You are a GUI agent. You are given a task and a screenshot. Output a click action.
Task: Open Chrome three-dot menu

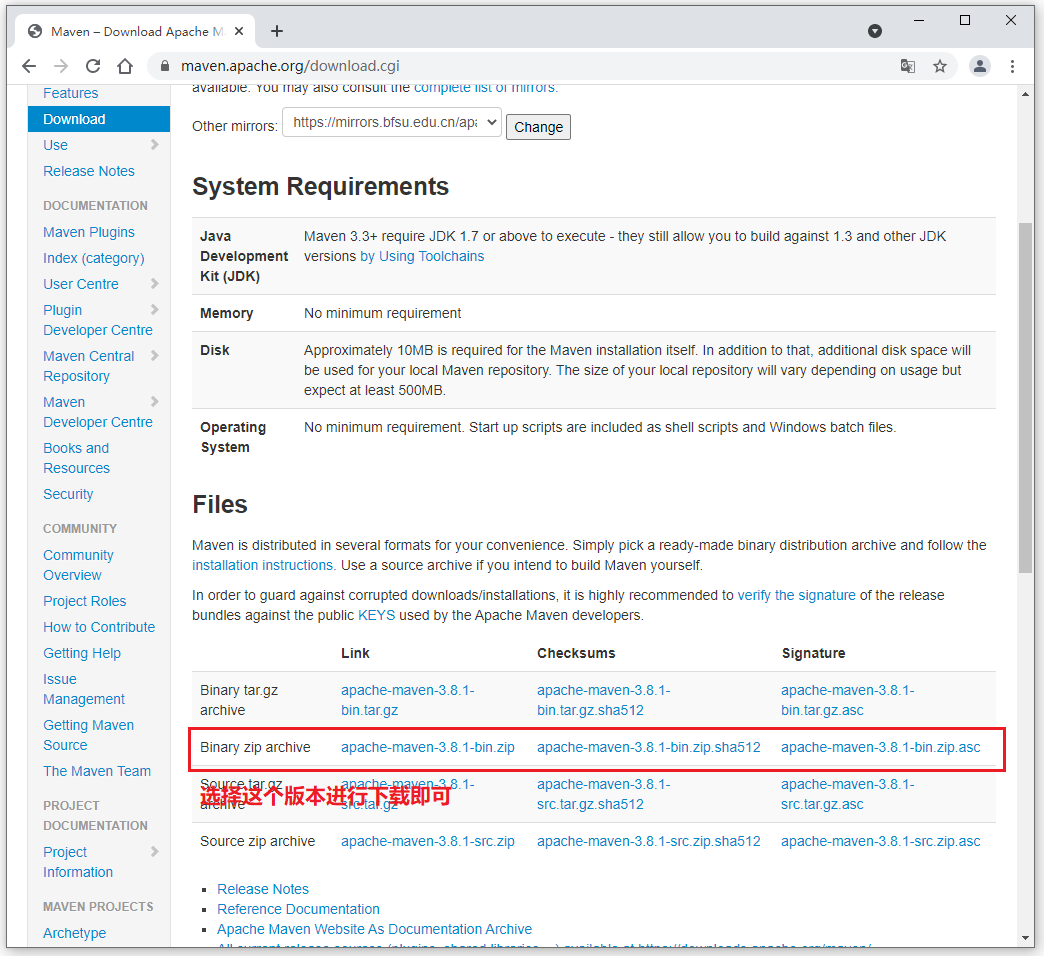click(1012, 66)
